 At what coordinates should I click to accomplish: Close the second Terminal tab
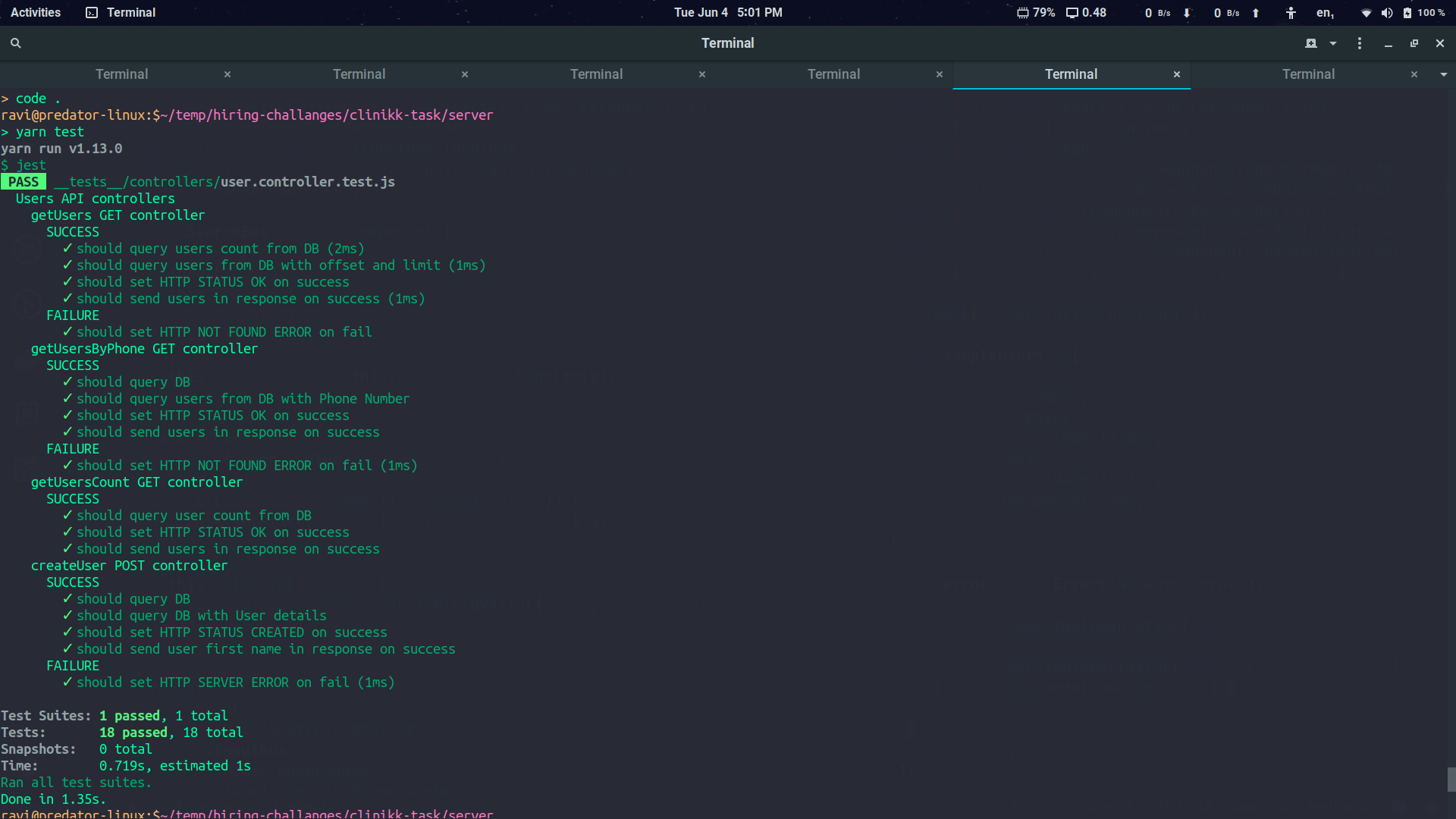pyautogui.click(x=465, y=74)
